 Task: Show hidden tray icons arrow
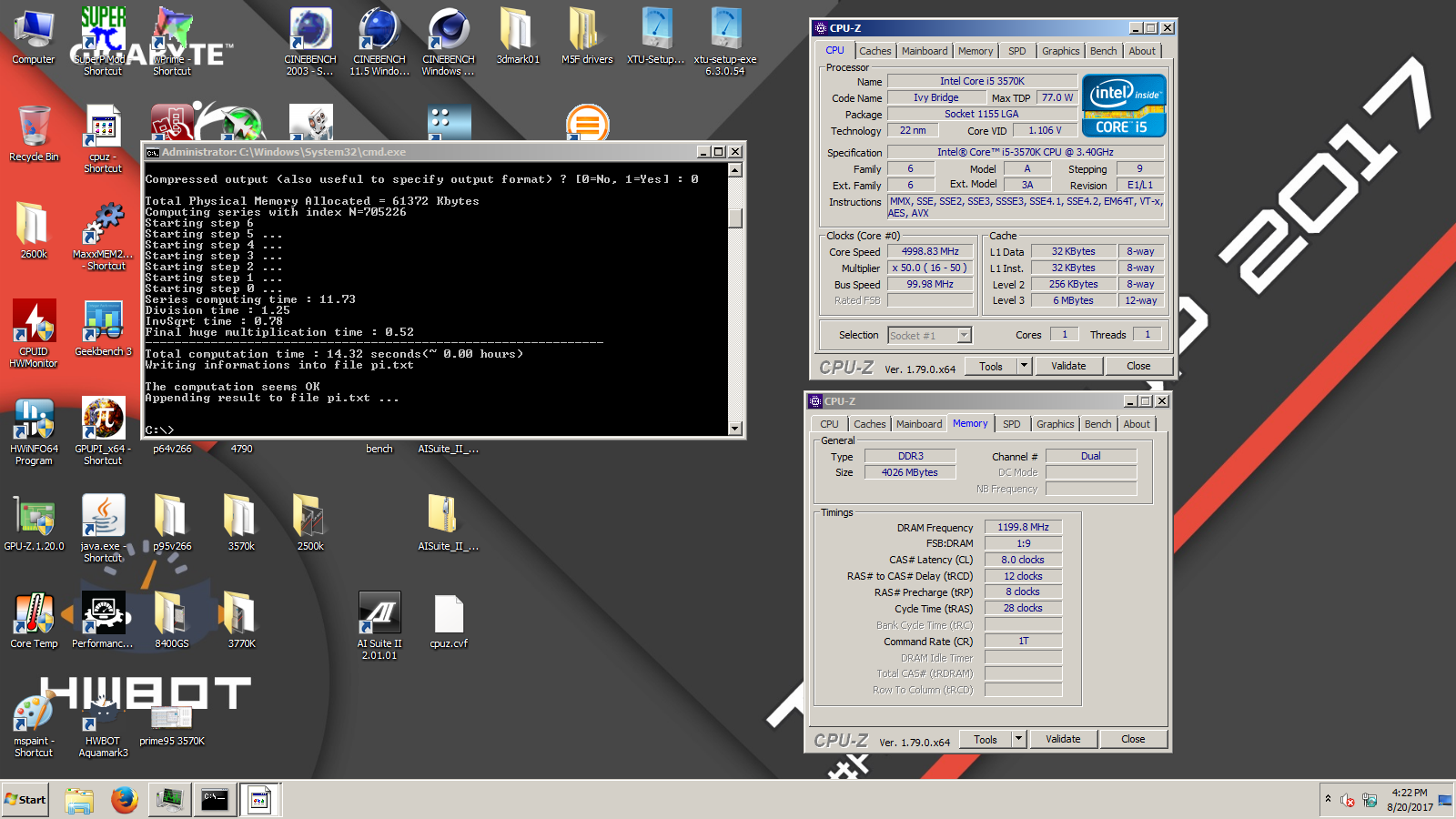coord(1328,799)
